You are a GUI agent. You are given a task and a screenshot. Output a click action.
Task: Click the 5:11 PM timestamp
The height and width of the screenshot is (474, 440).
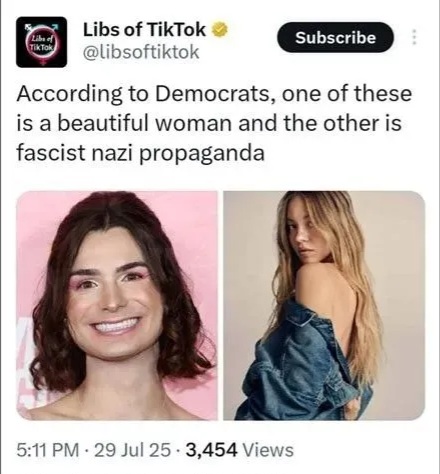tap(48, 450)
